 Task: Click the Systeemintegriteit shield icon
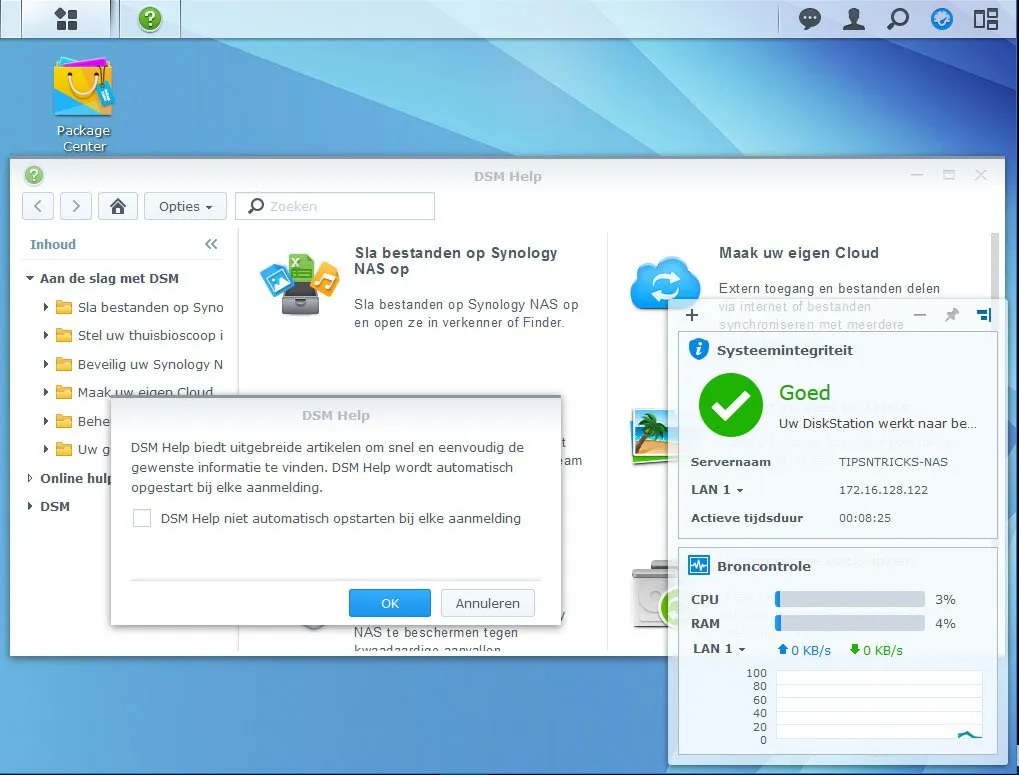[x=699, y=349]
